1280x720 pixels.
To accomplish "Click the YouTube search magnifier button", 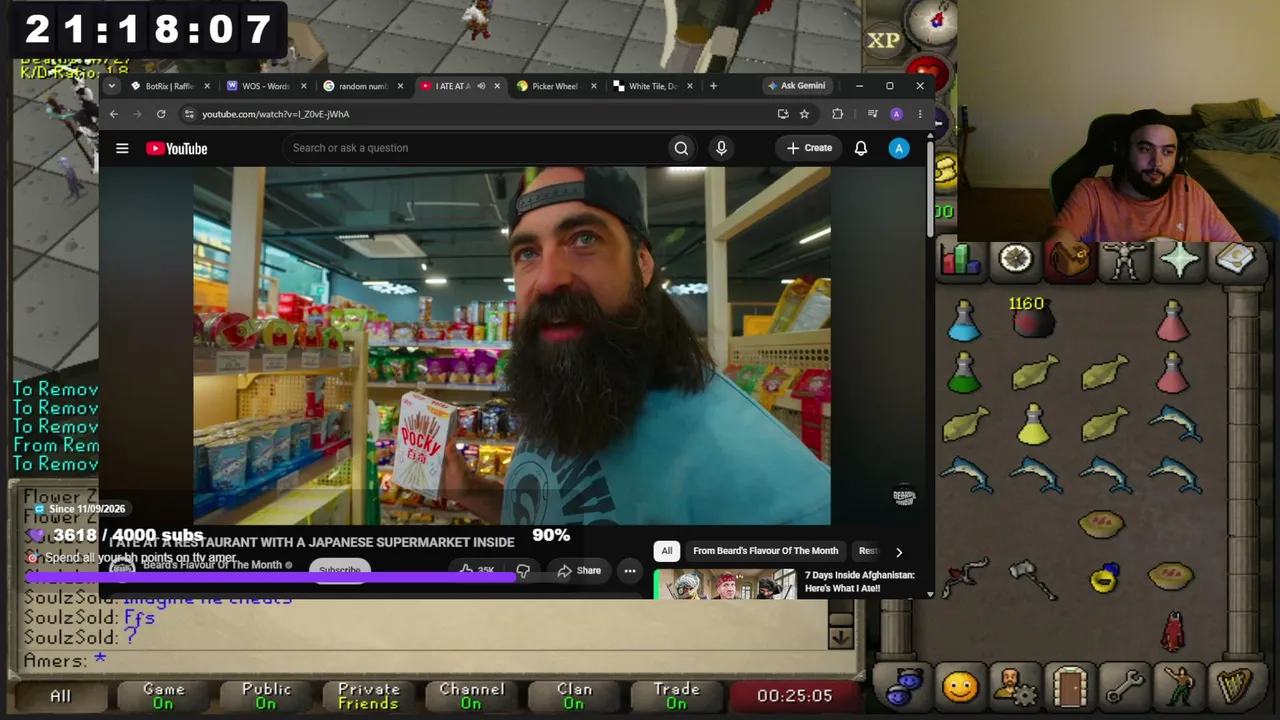I will 681,148.
